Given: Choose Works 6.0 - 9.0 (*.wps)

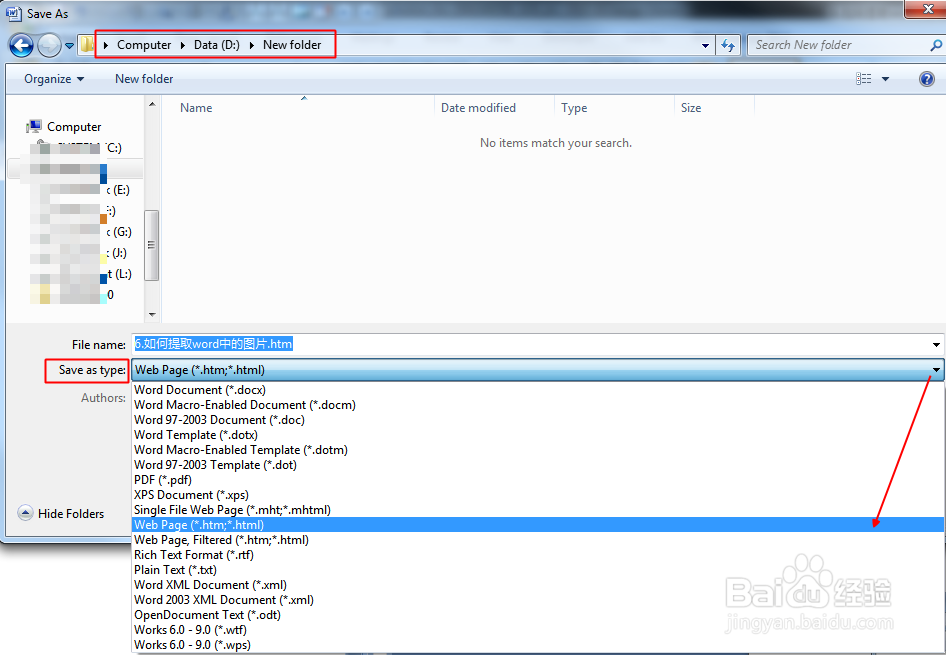Looking at the screenshot, I should pyautogui.click(x=538, y=645).
